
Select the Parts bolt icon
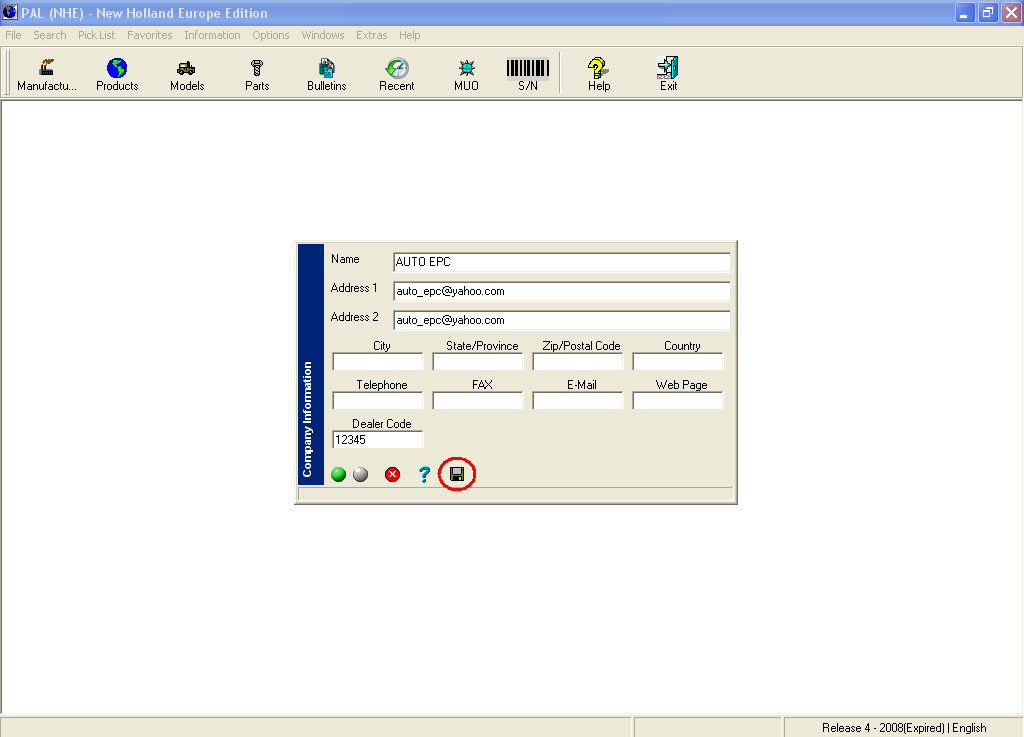point(257,74)
